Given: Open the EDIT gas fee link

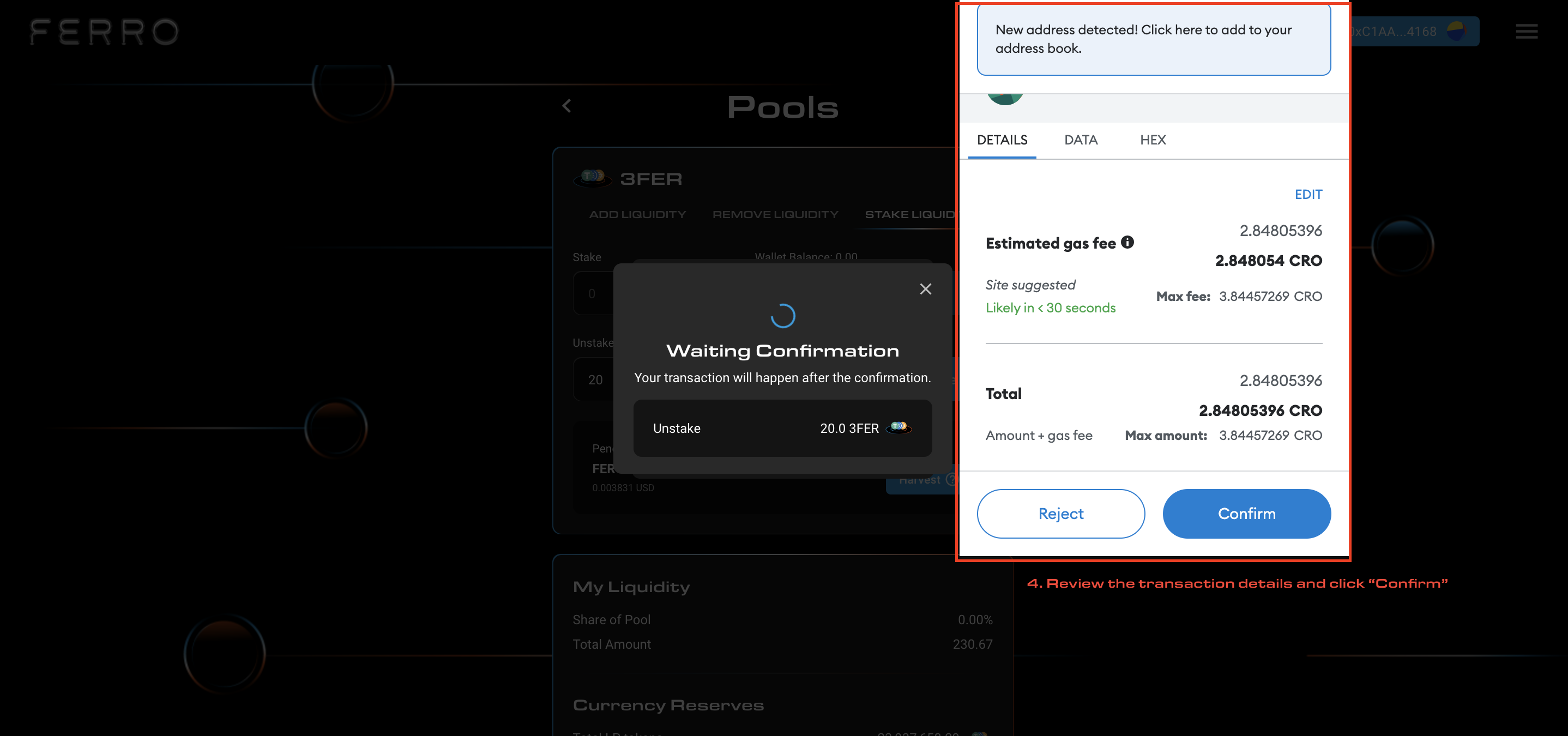Looking at the screenshot, I should [1308, 194].
